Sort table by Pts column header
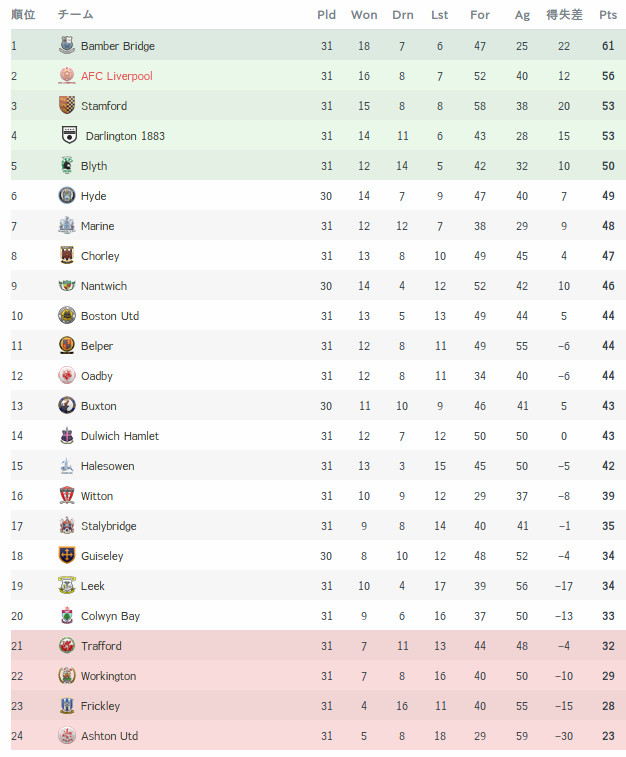The width and height of the screenshot is (626, 757). click(608, 15)
